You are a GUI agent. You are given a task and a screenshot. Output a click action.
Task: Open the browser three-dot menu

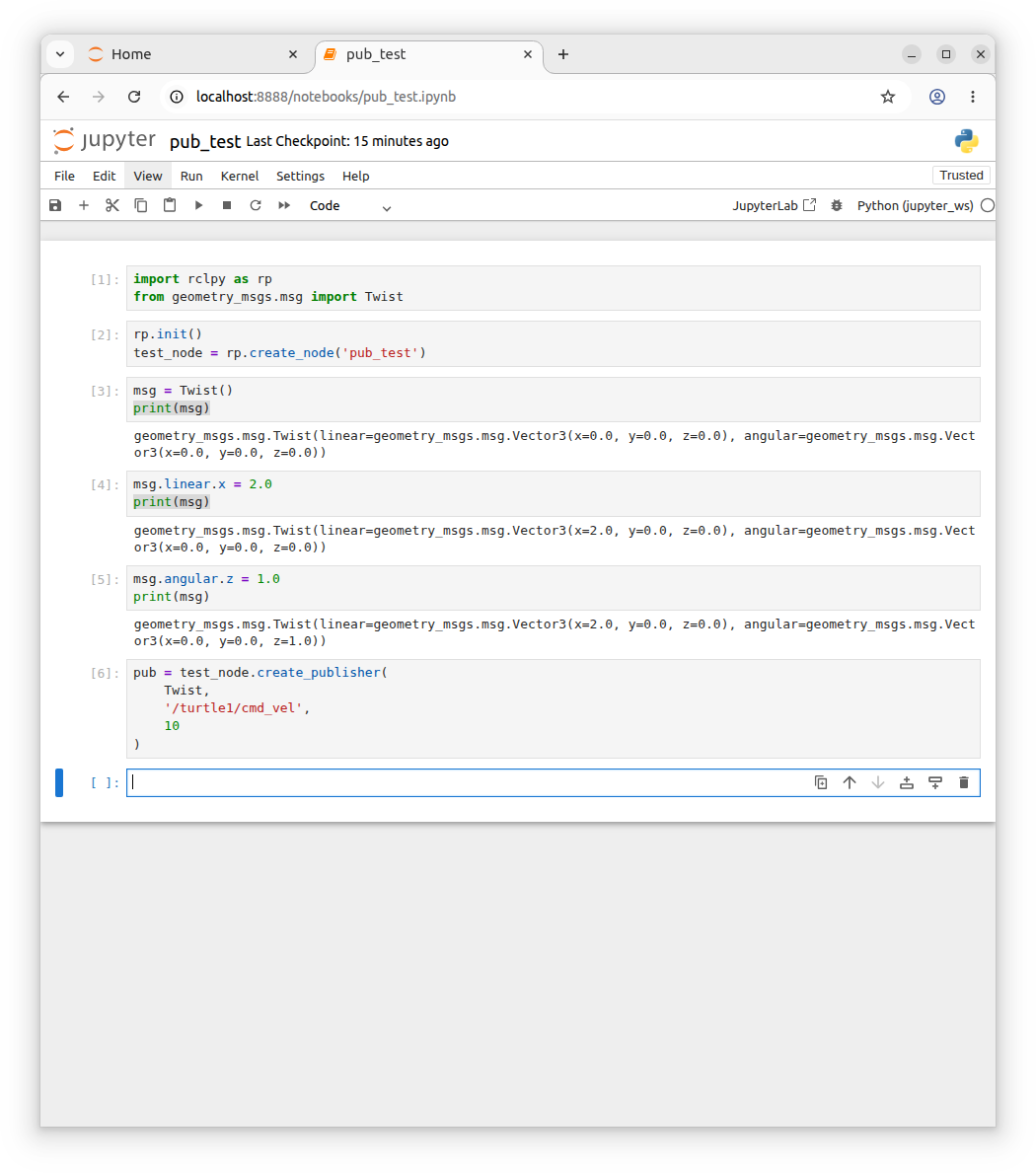(973, 97)
